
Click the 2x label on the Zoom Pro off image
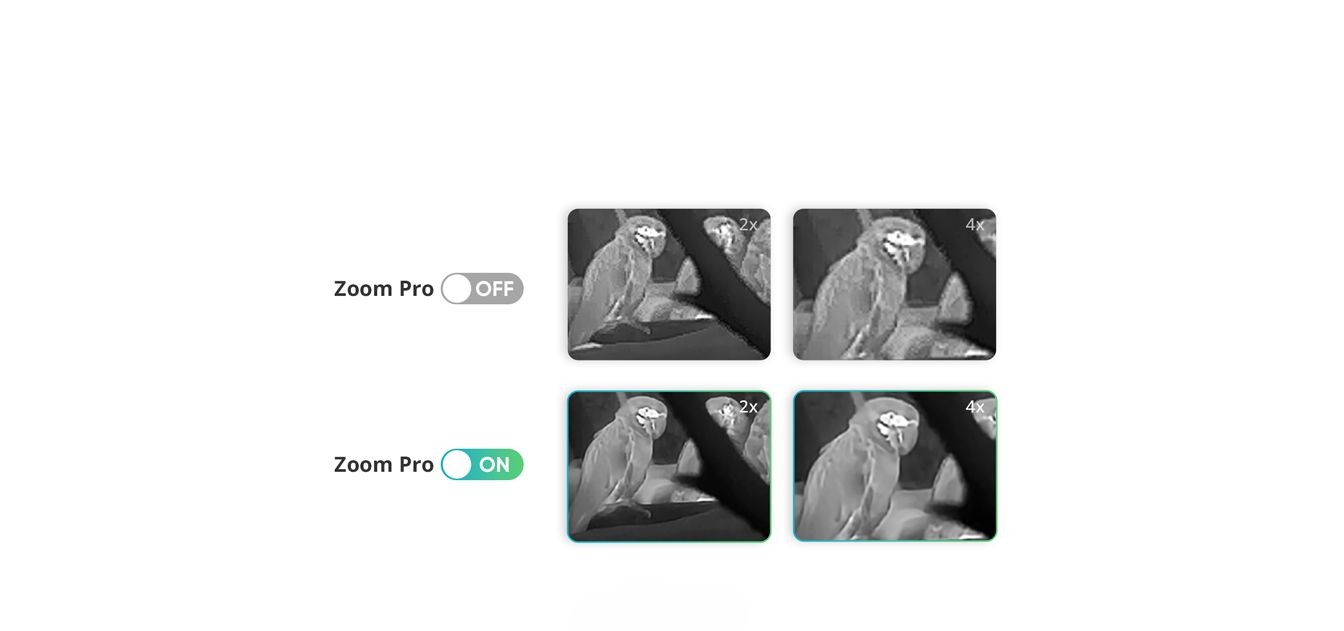748,225
